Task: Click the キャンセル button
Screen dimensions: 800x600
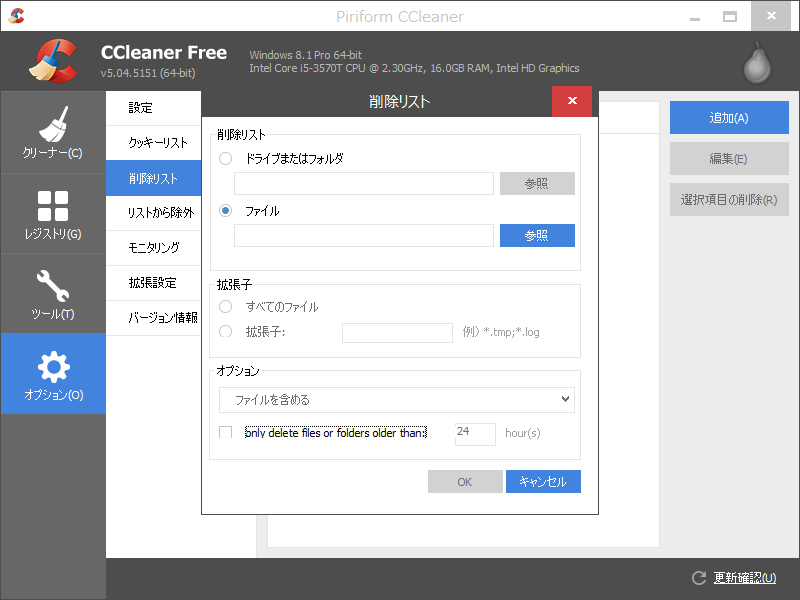Action: click(543, 482)
